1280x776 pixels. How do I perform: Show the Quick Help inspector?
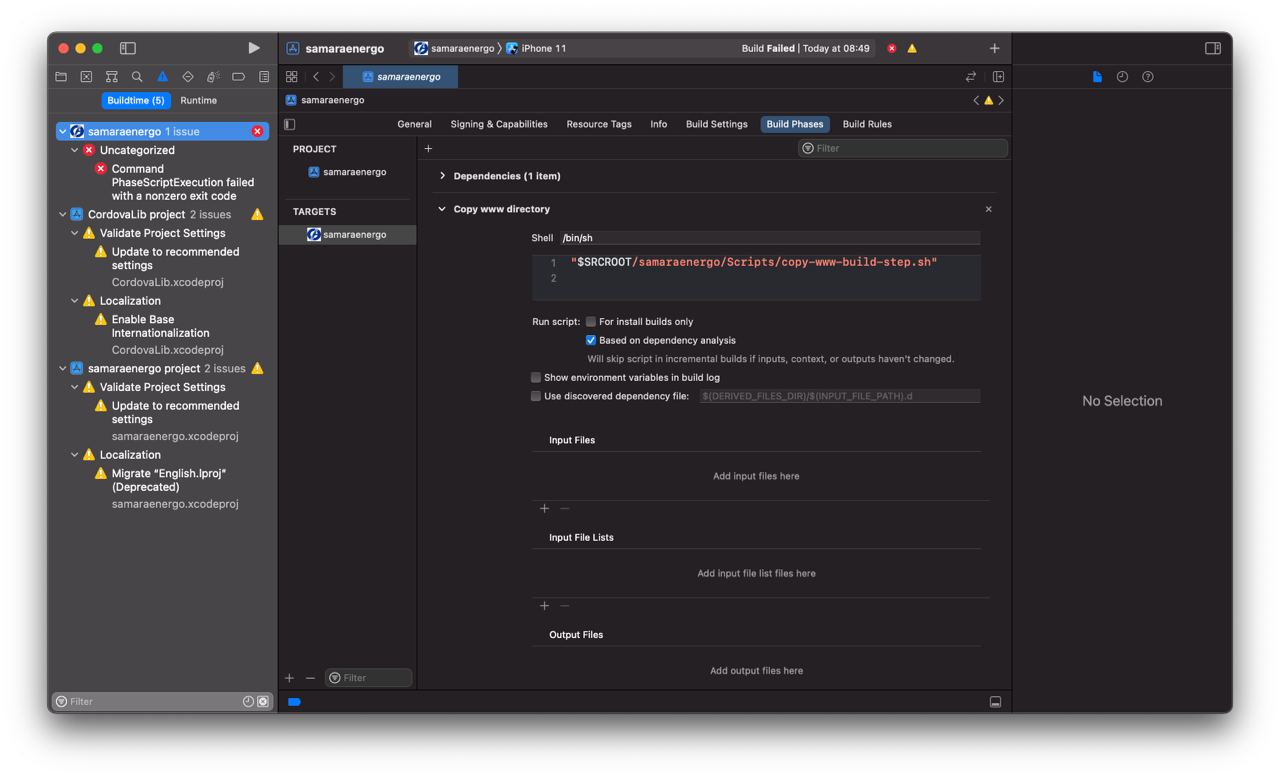[1148, 77]
